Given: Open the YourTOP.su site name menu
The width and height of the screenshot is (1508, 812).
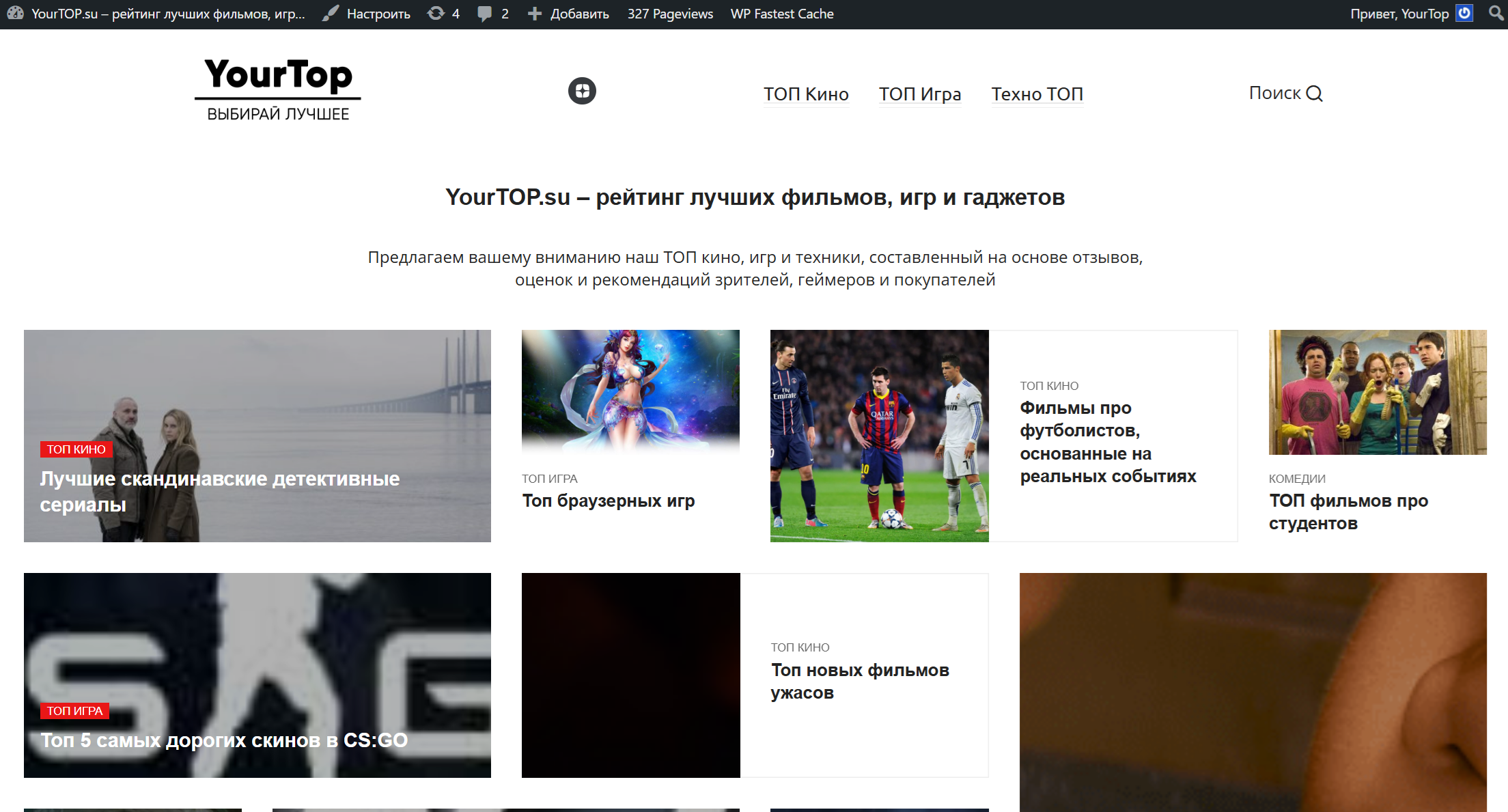Looking at the screenshot, I should pos(168,14).
